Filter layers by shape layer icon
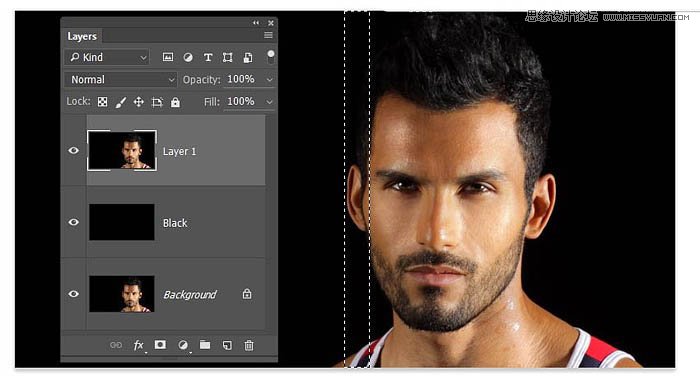Screen dimensions: 700x380 tap(228, 57)
